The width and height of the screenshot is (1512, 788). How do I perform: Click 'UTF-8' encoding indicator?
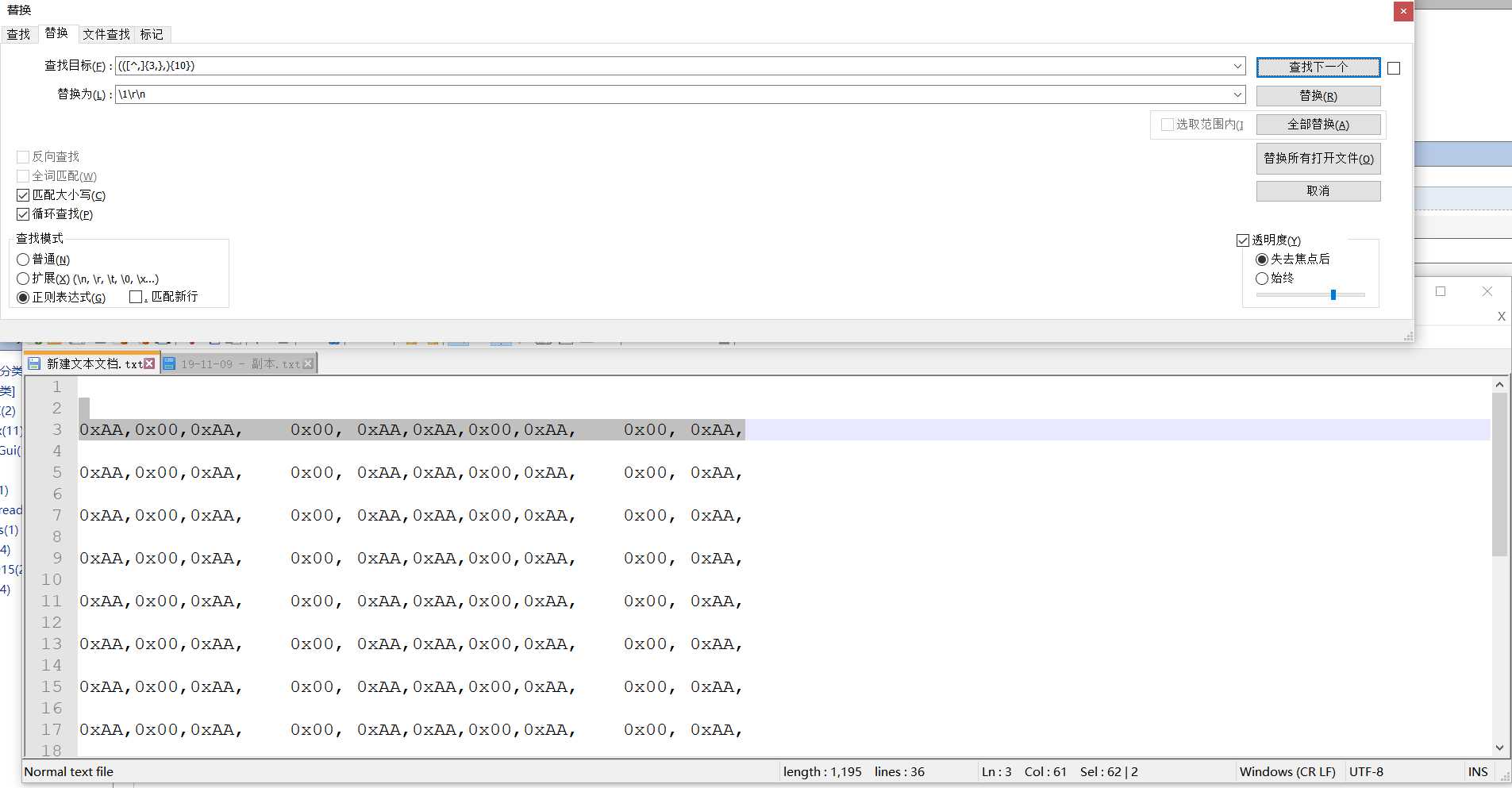(x=1366, y=771)
